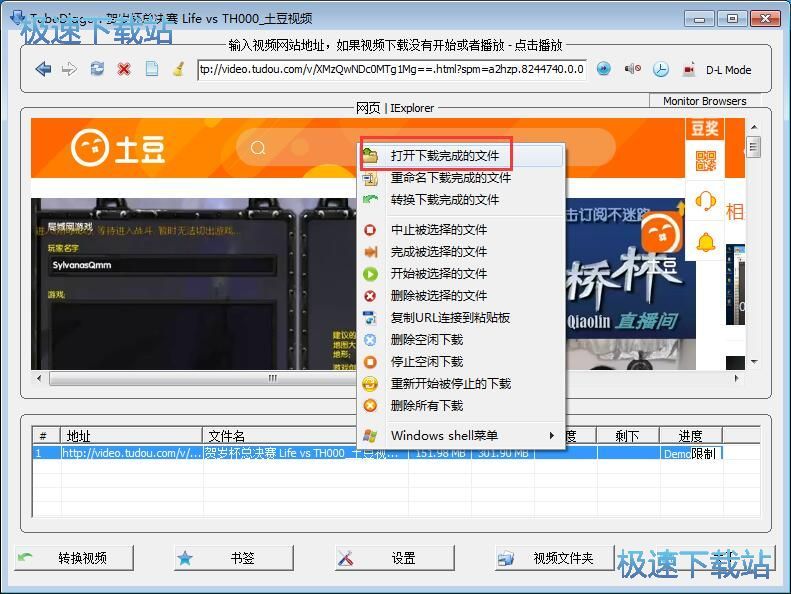The height and width of the screenshot is (594, 791).
Task: Click the Monitor Browsers tab
Action: point(704,101)
